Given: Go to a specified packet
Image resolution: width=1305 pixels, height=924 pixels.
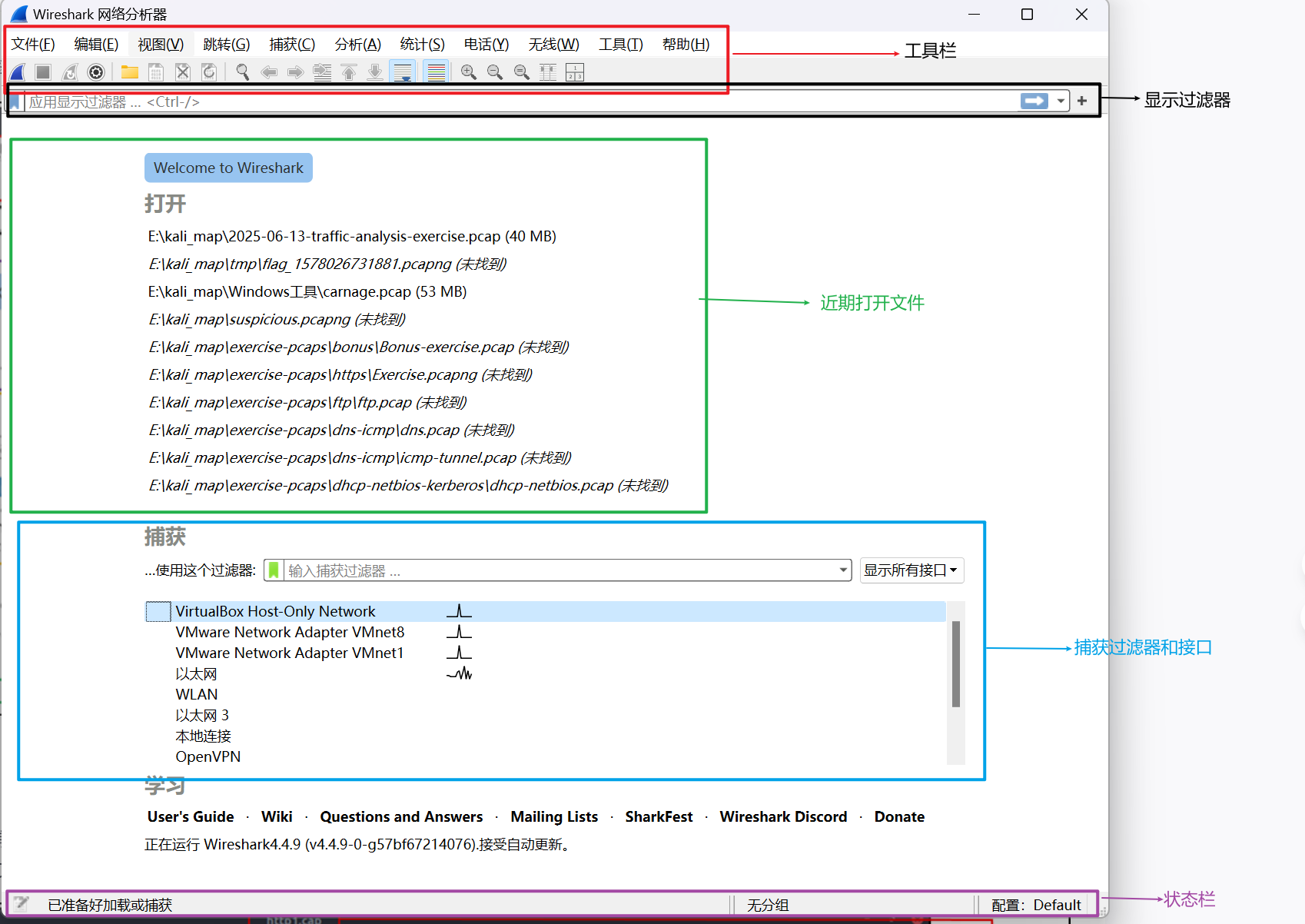Looking at the screenshot, I should click(322, 72).
